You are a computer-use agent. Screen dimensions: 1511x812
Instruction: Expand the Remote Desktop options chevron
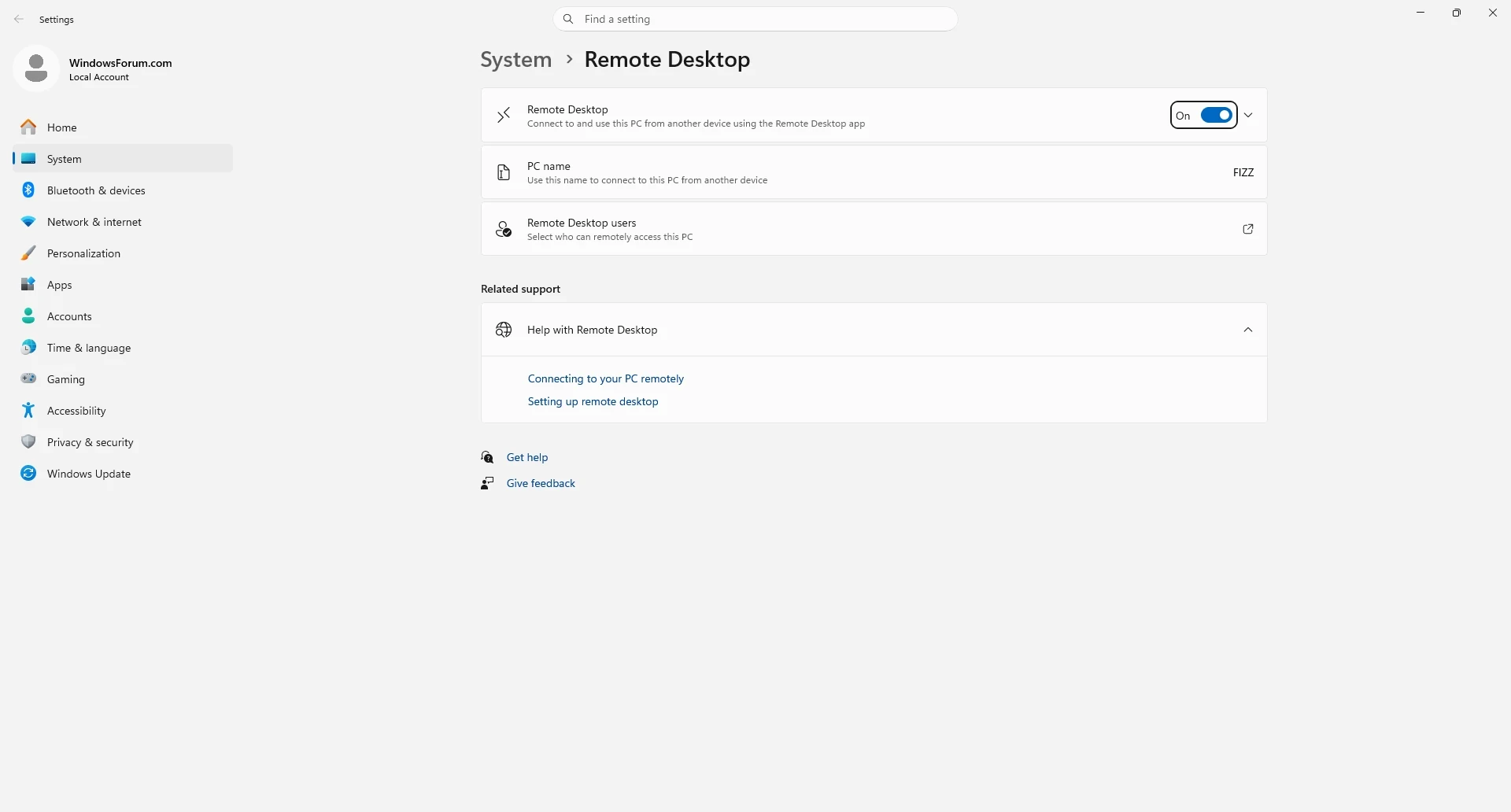click(1248, 116)
